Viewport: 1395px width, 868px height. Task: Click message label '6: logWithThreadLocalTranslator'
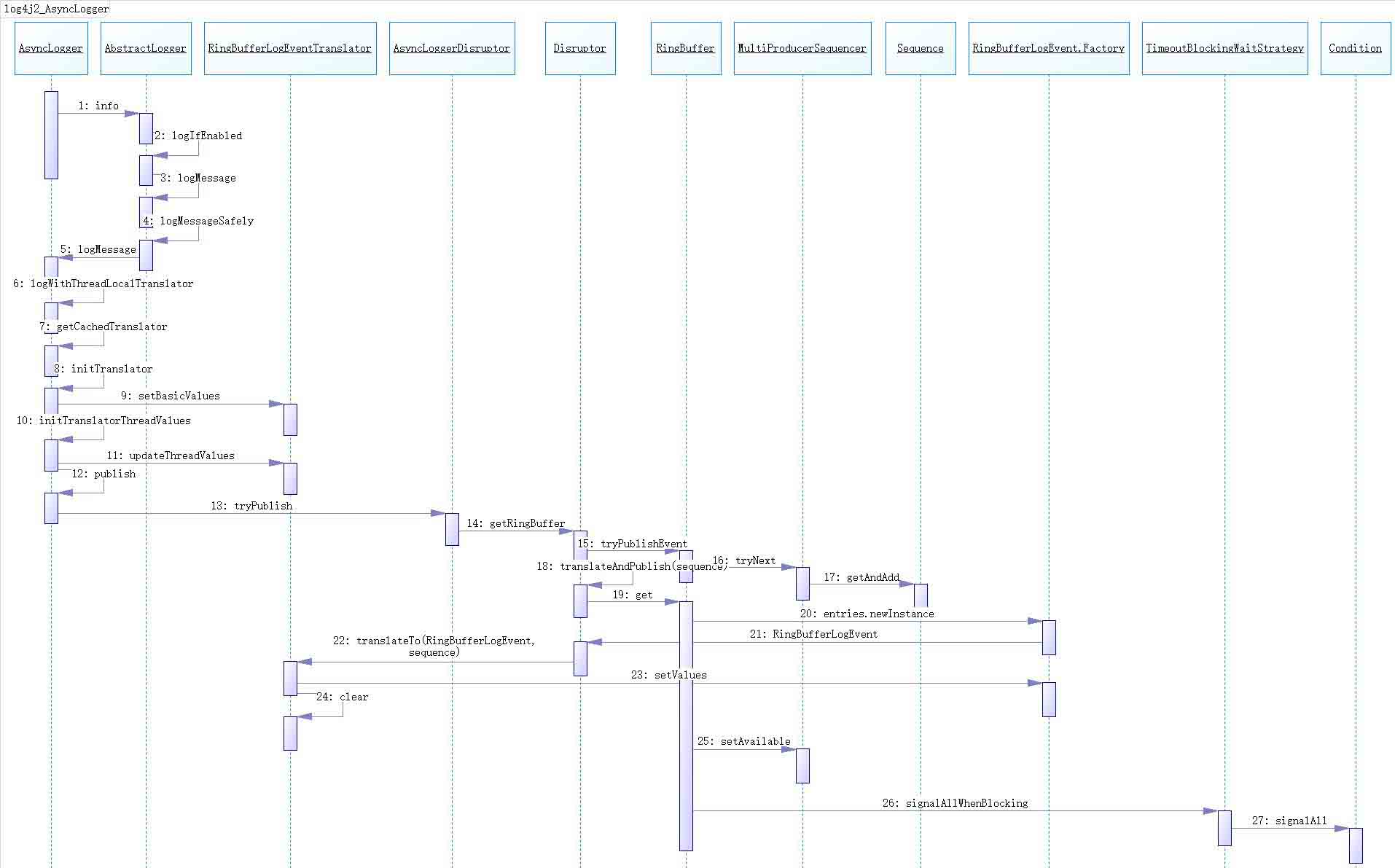pyautogui.click(x=103, y=284)
